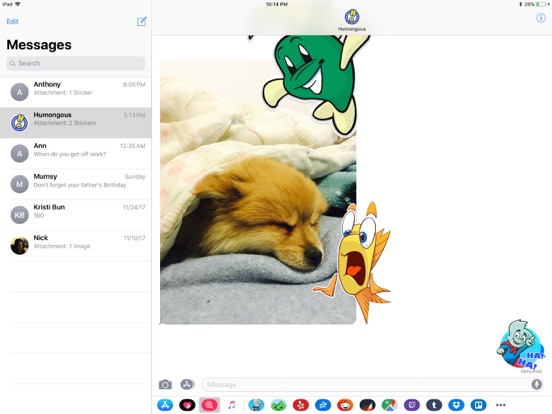
Task: Select the #images search app in drawer
Action: [209, 405]
